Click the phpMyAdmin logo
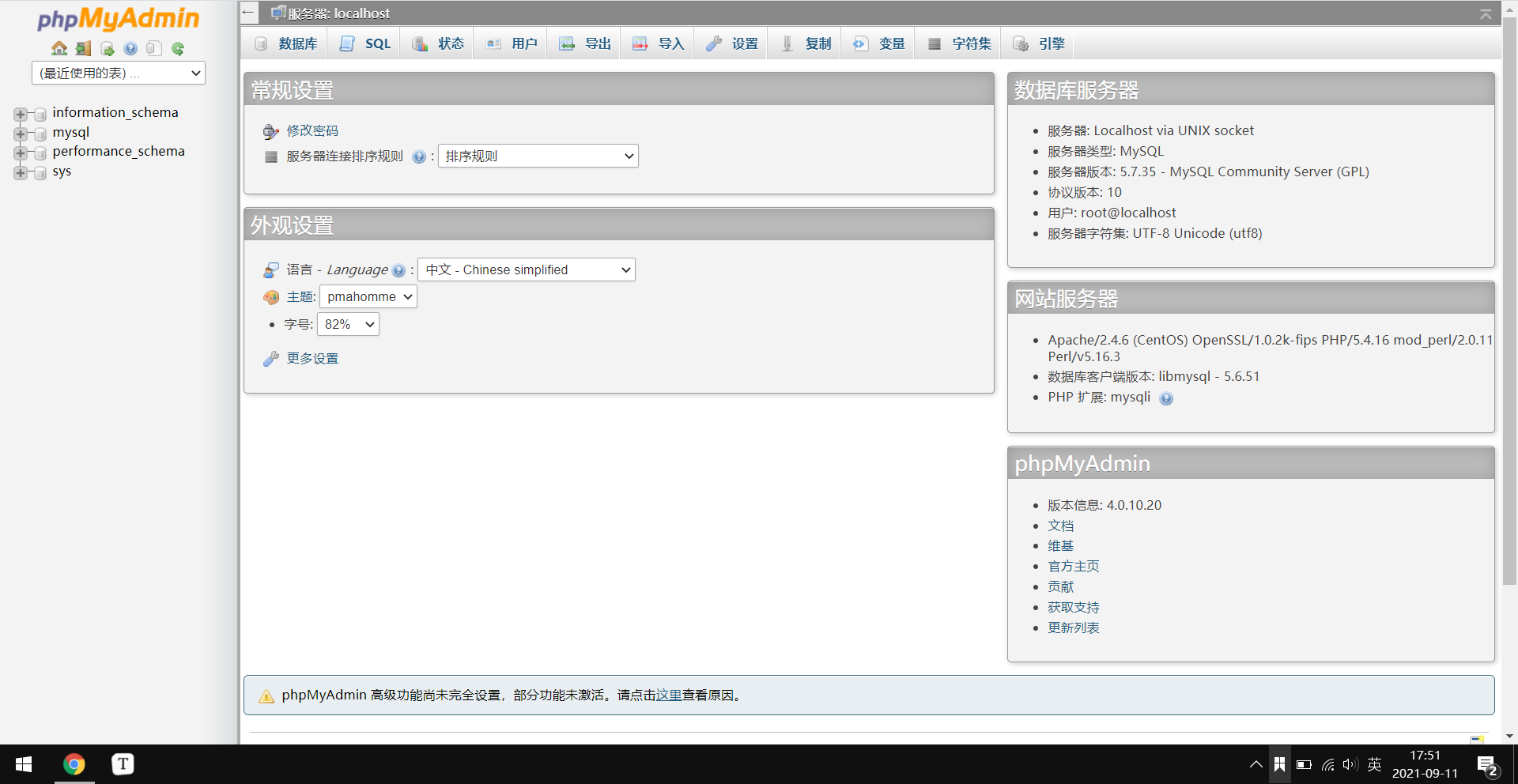This screenshot has width=1518, height=784. 119,19
